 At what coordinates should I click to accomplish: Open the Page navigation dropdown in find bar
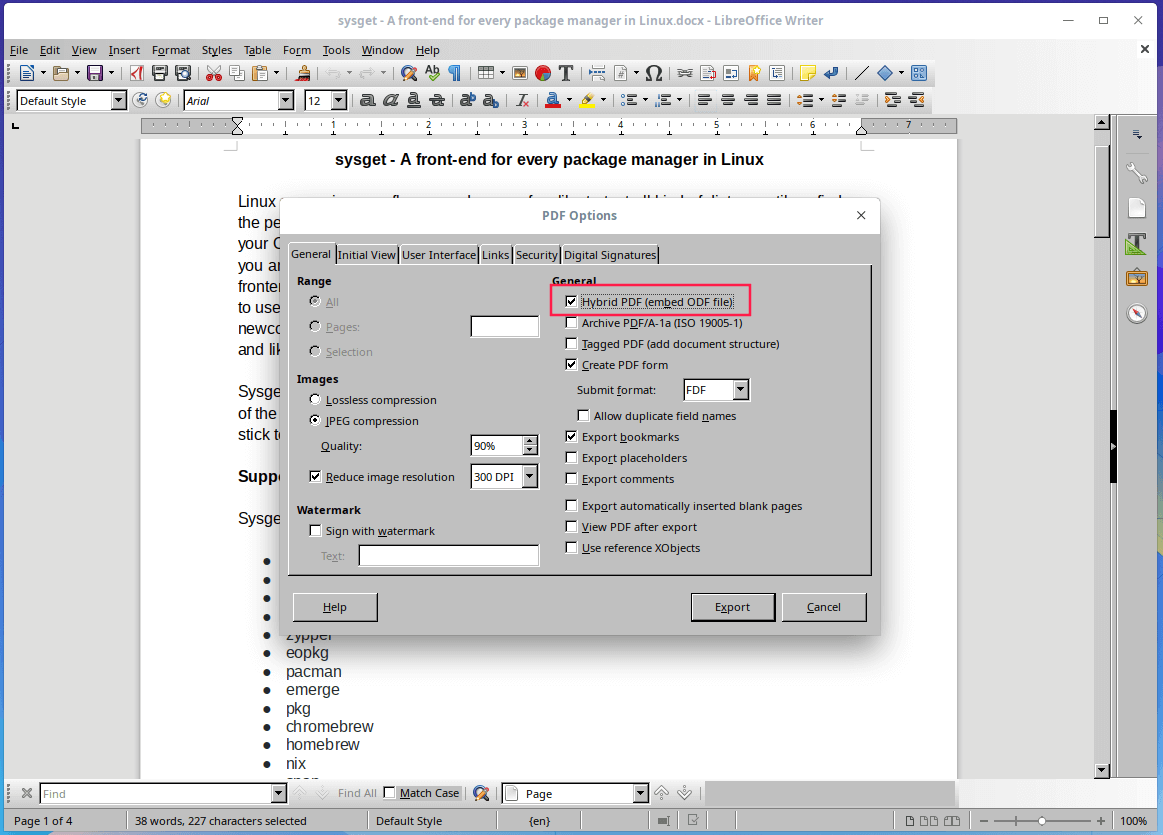641,793
